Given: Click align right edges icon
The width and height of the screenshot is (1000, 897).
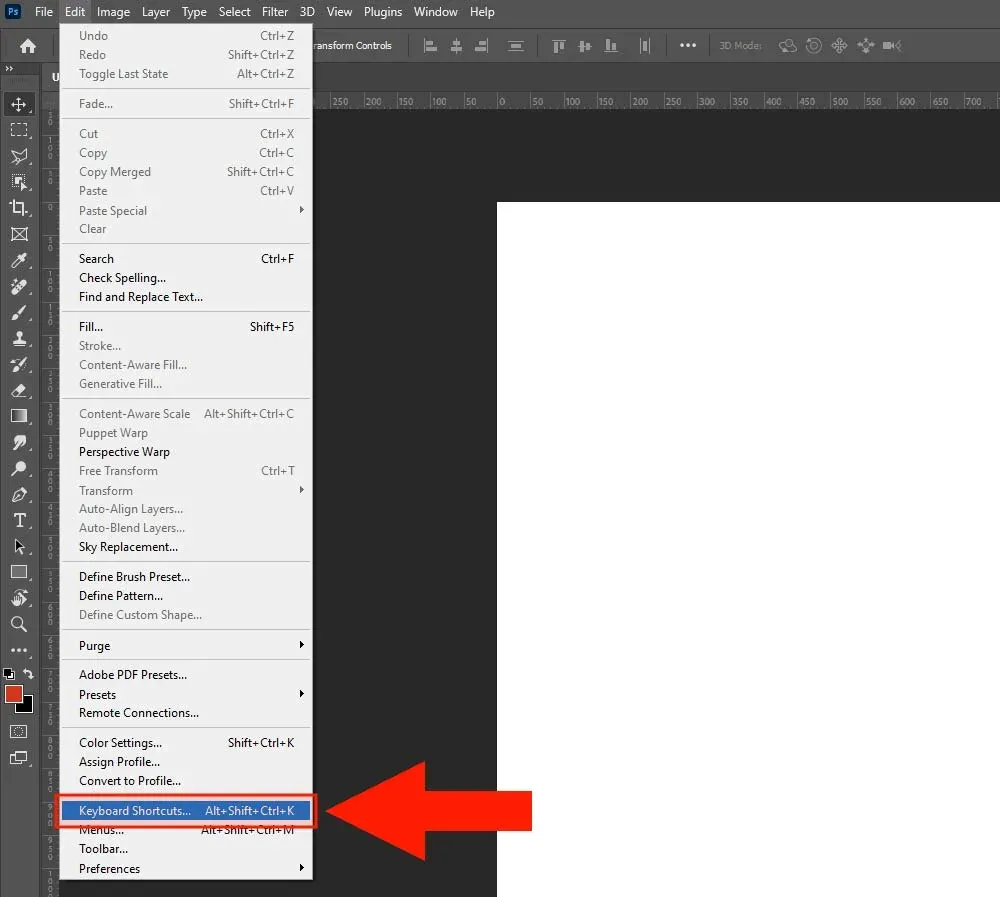Looking at the screenshot, I should [x=482, y=46].
